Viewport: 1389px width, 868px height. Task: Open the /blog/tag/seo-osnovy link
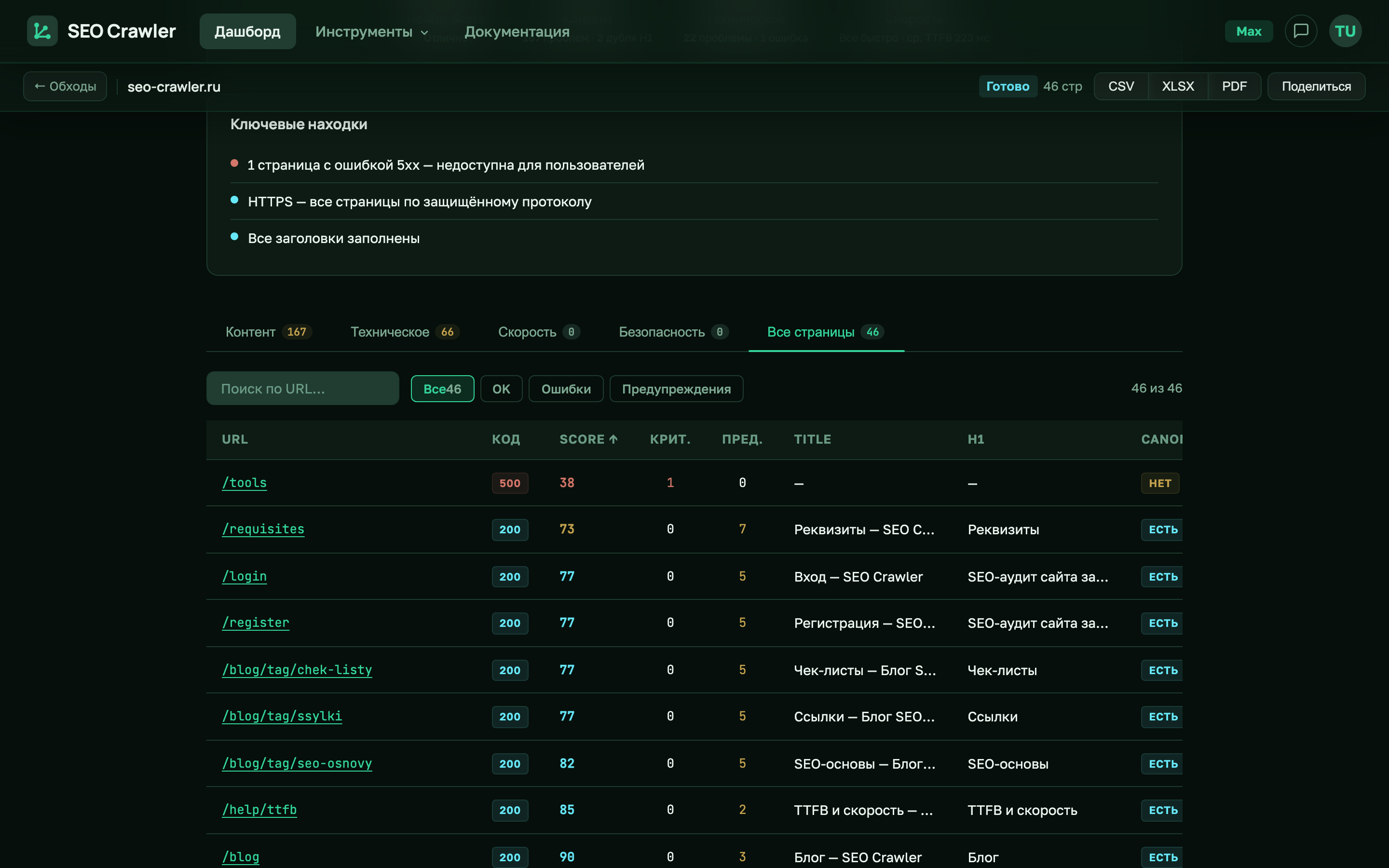(297, 763)
